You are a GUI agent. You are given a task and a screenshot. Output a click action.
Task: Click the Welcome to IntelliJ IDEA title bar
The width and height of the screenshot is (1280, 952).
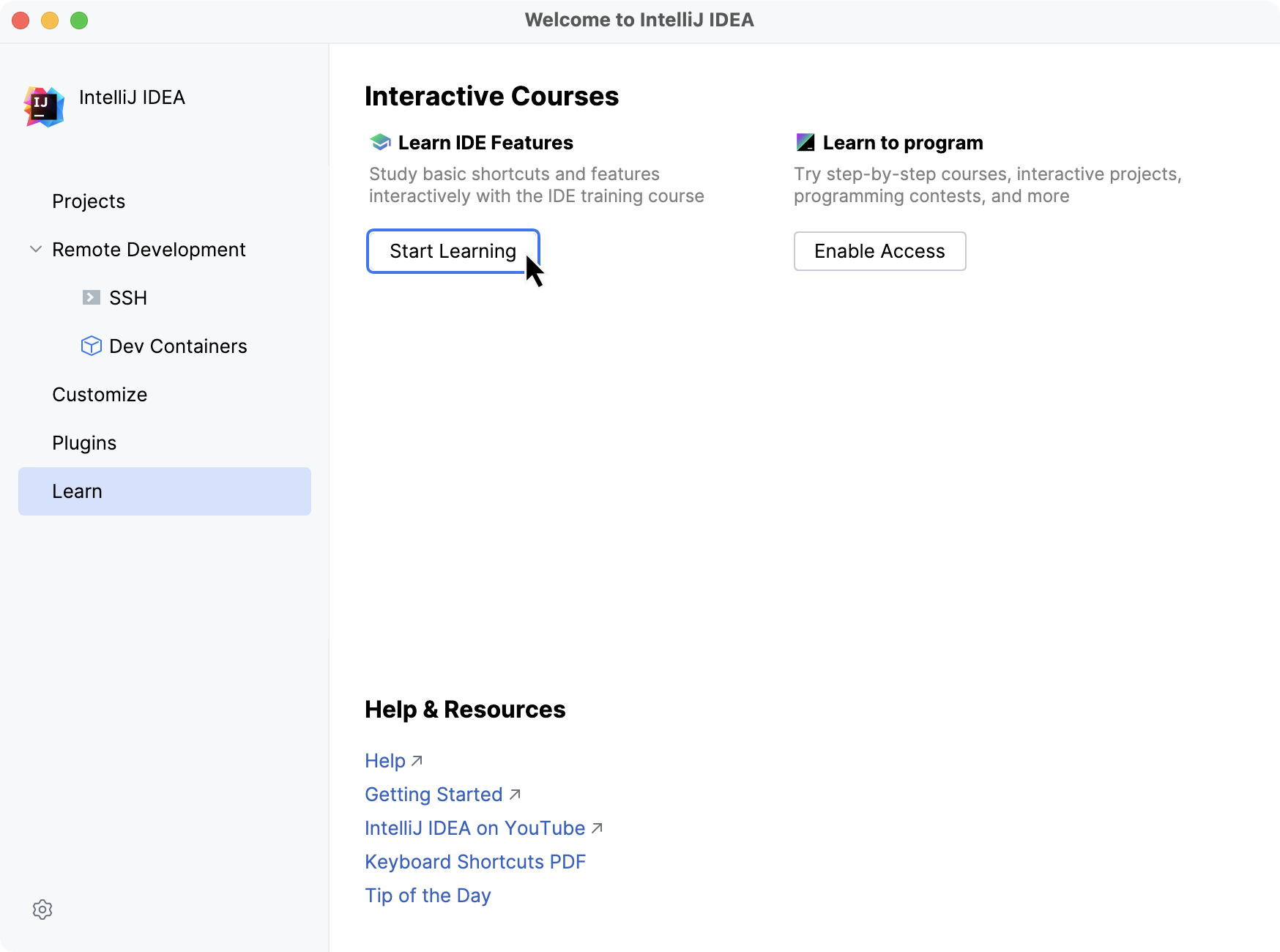point(639,20)
